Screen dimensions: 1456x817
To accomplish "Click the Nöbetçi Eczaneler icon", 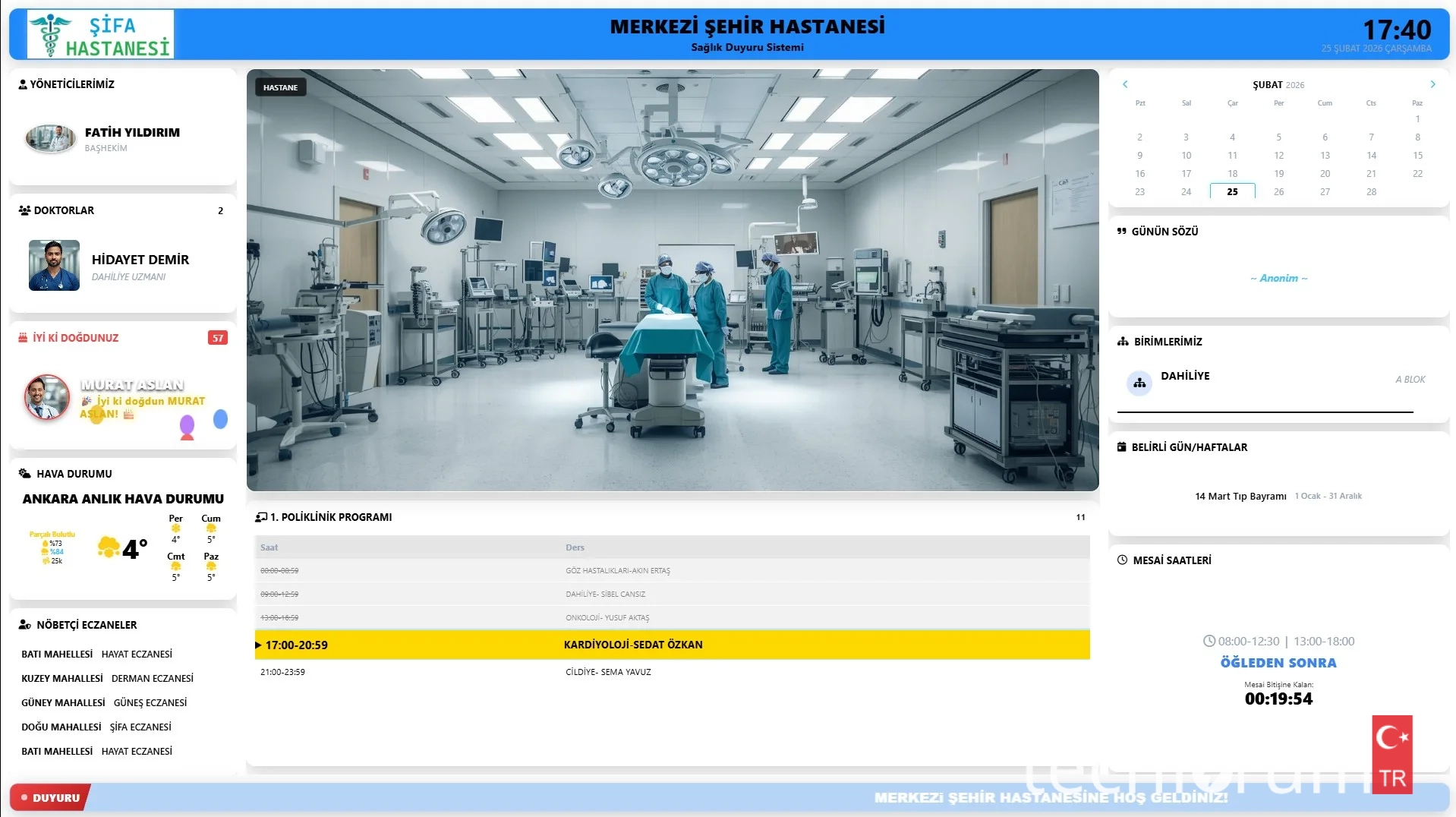I will tap(25, 625).
